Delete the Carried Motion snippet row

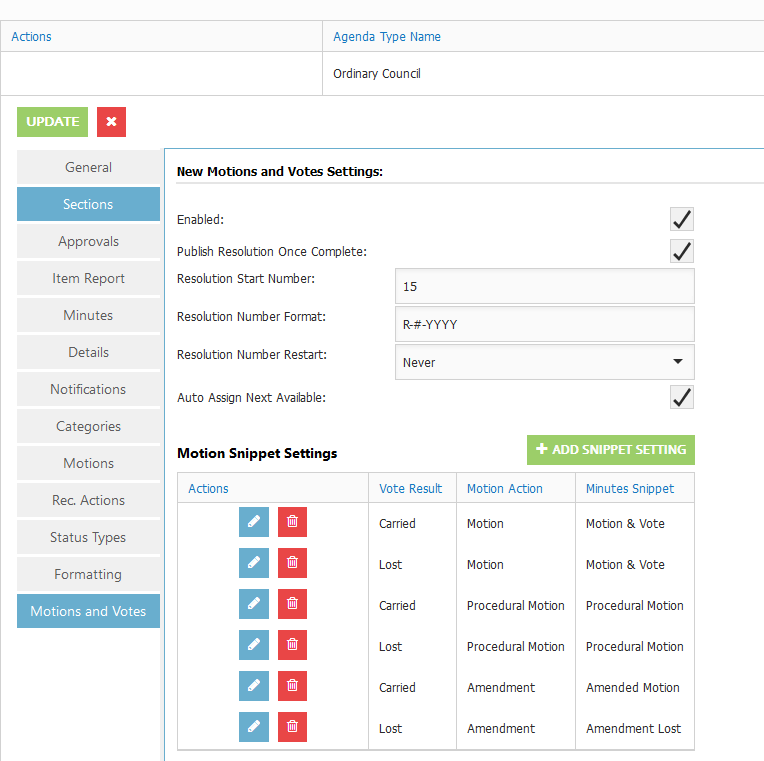tap(292, 523)
